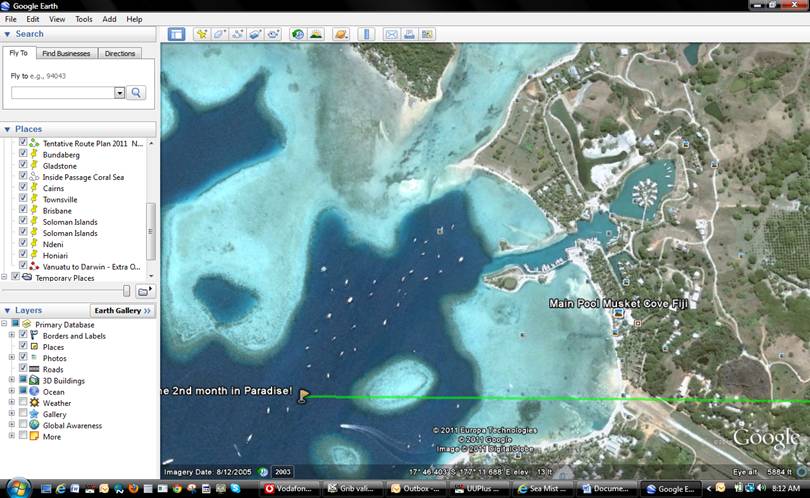Open the planet switcher Saturn icon
810x498 pixels.
pyautogui.click(x=341, y=35)
